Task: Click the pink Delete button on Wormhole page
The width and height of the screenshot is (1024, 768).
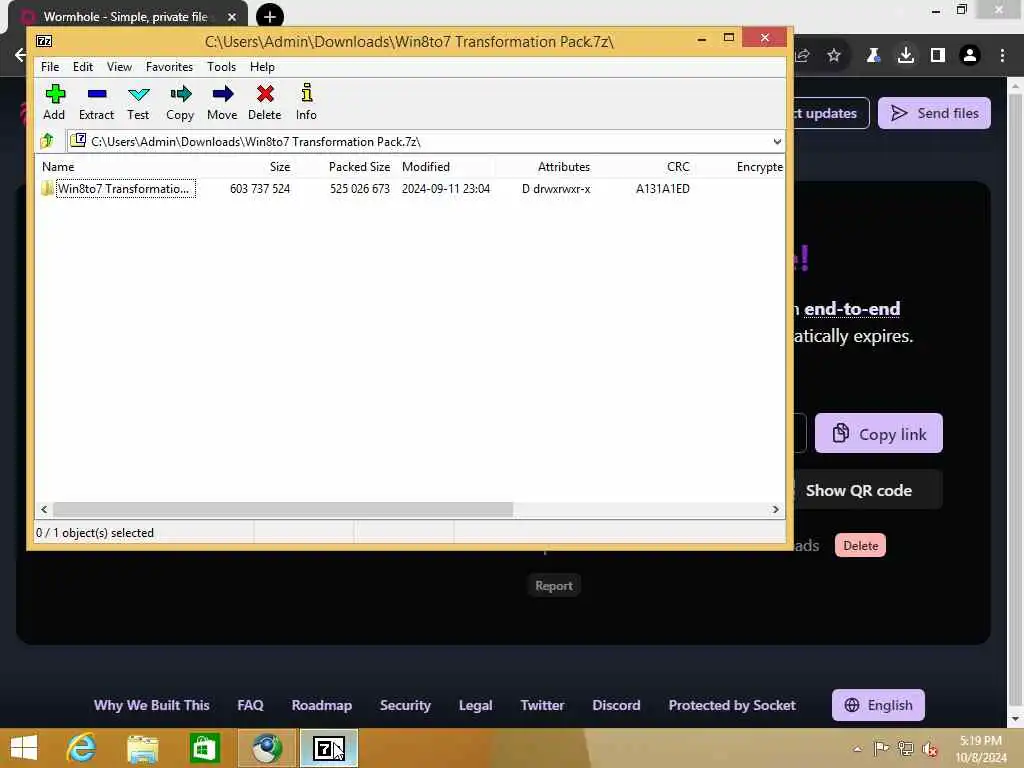Action: 860,545
